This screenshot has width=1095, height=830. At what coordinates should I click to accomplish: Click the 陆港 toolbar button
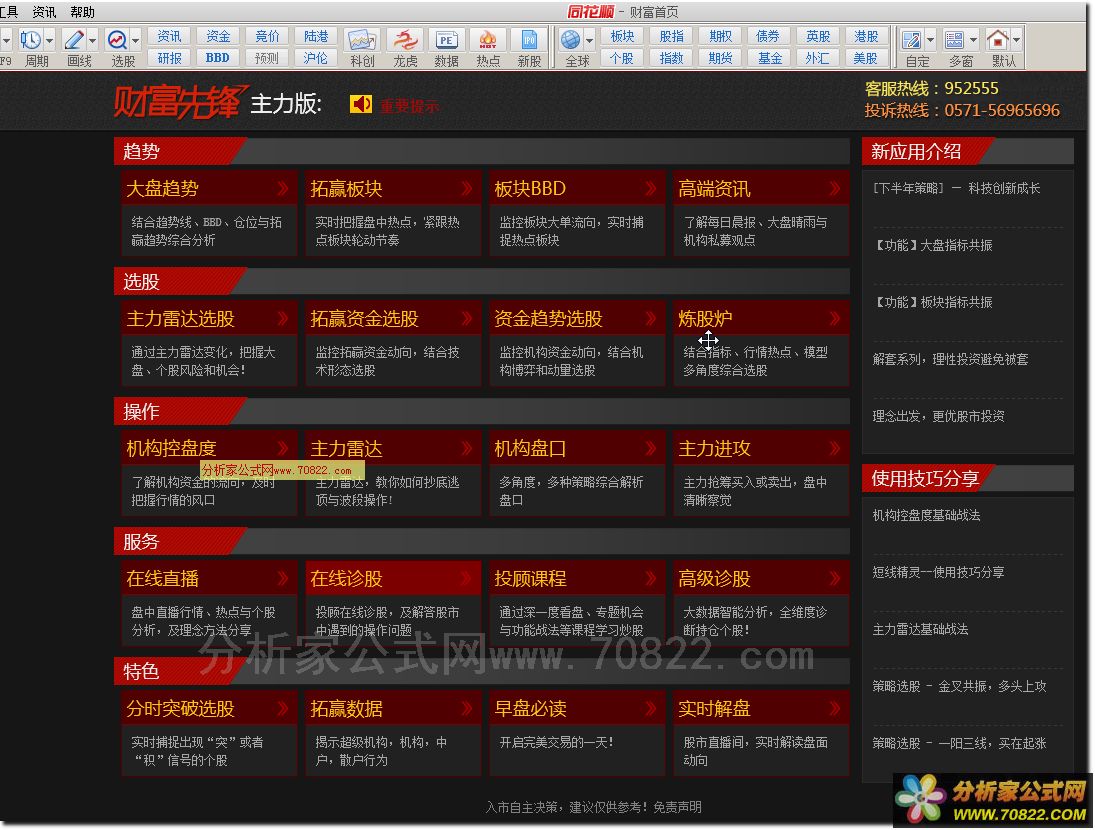(x=316, y=36)
